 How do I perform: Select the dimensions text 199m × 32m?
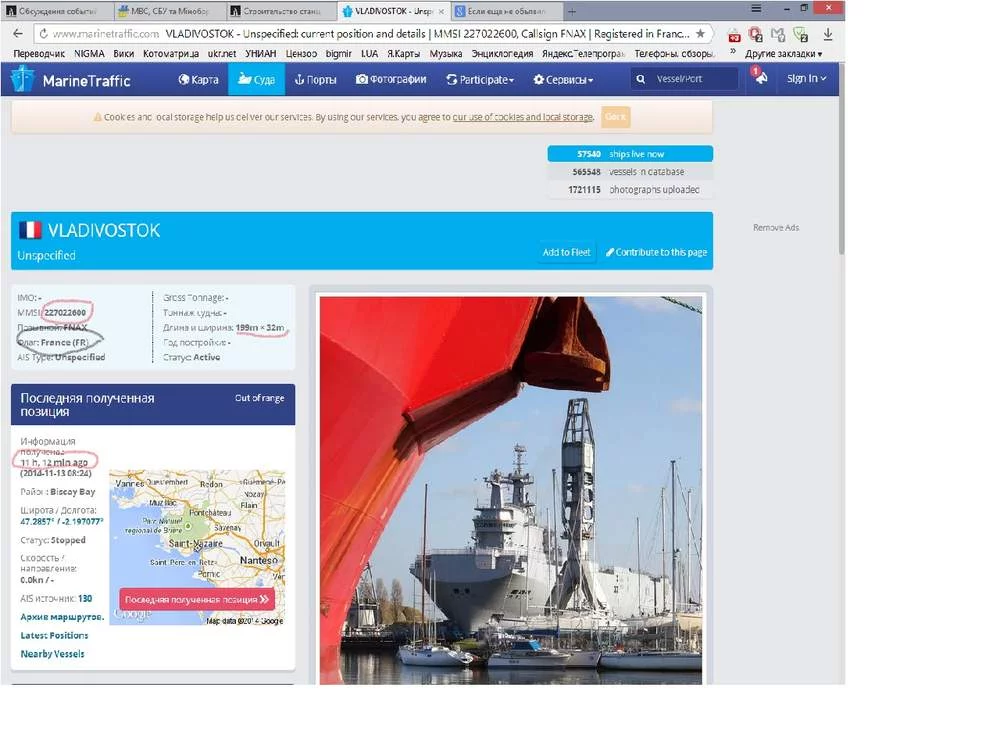click(x=260, y=328)
